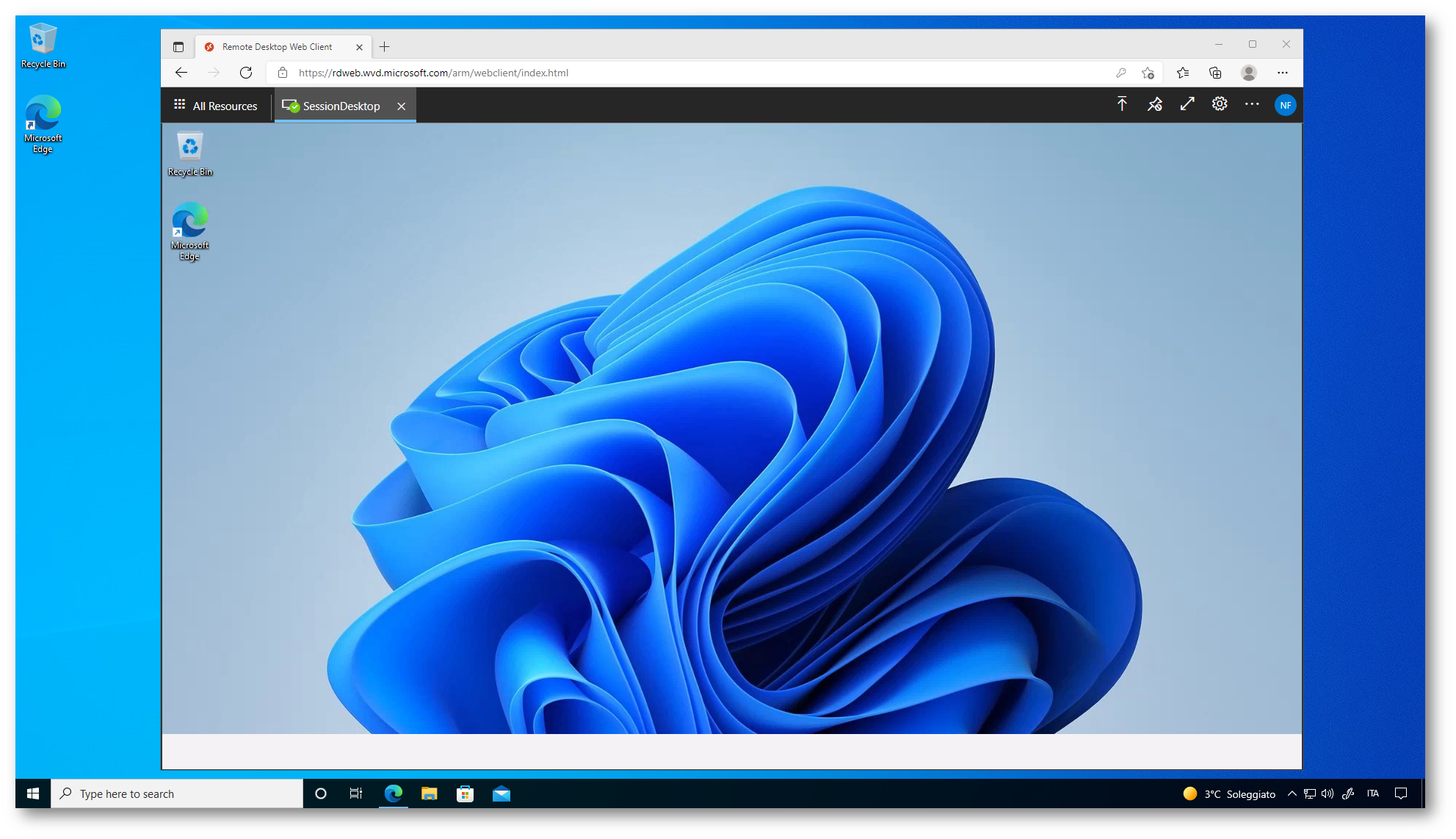Open Microsoft Store from the taskbar
The width and height of the screenshot is (1456, 839).
pos(466,793)
